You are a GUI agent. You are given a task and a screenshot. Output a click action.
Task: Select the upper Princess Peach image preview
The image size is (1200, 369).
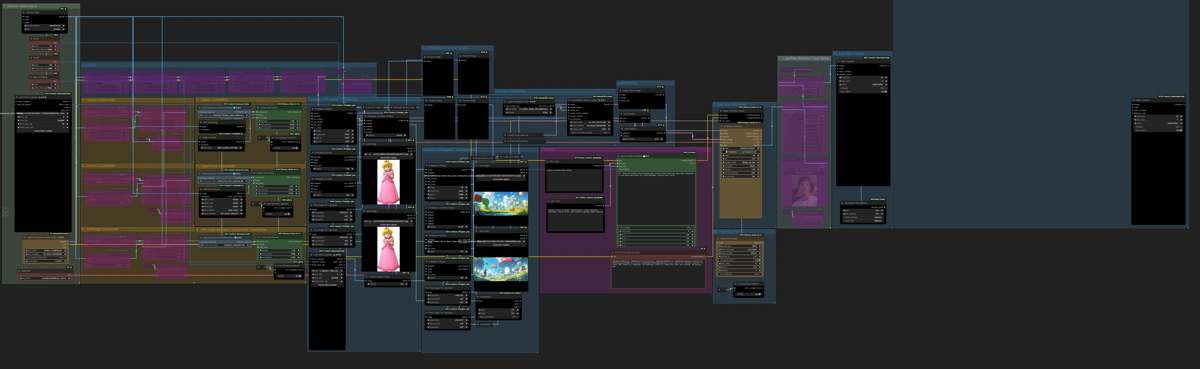pyautogui.click(x=388, y=182)
